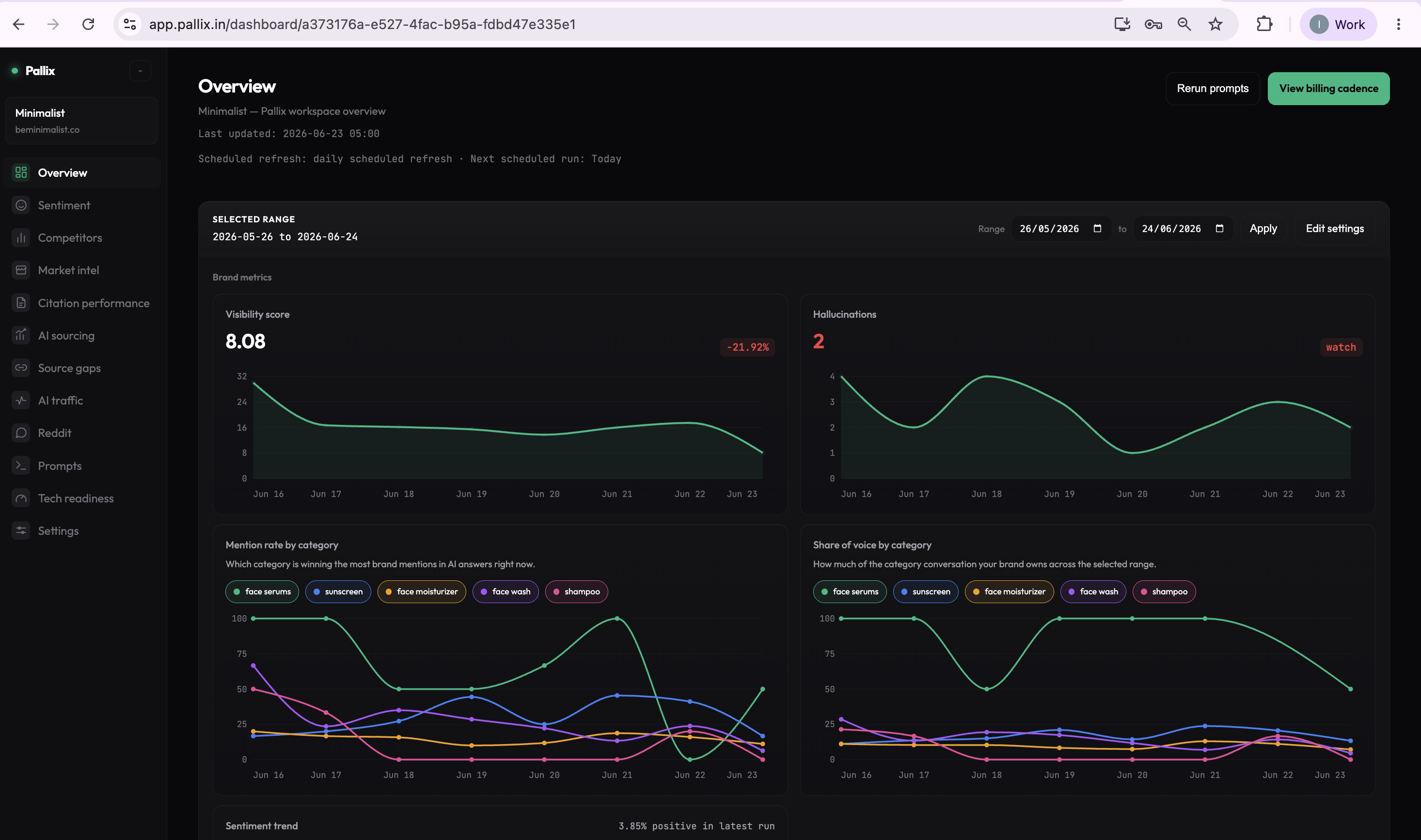This screenshot has height=840, width=1421.
Task: Open Citation performance page
Action: pos(81,303)
